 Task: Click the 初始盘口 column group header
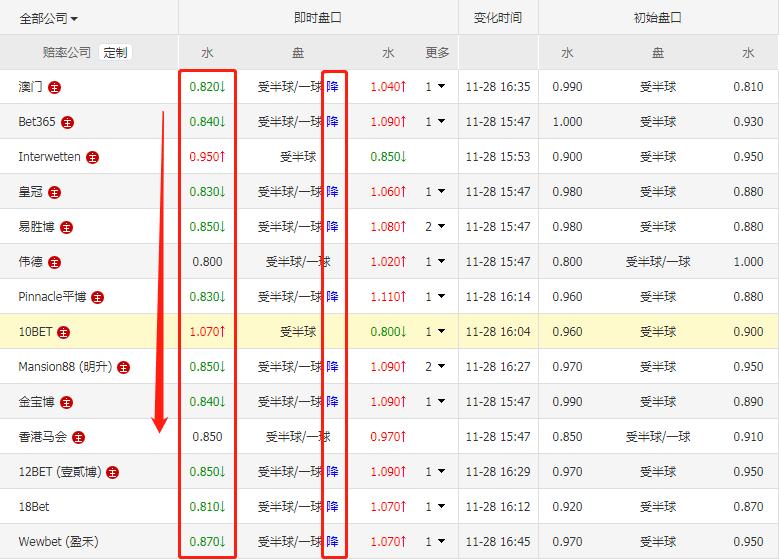pos(658,18)
